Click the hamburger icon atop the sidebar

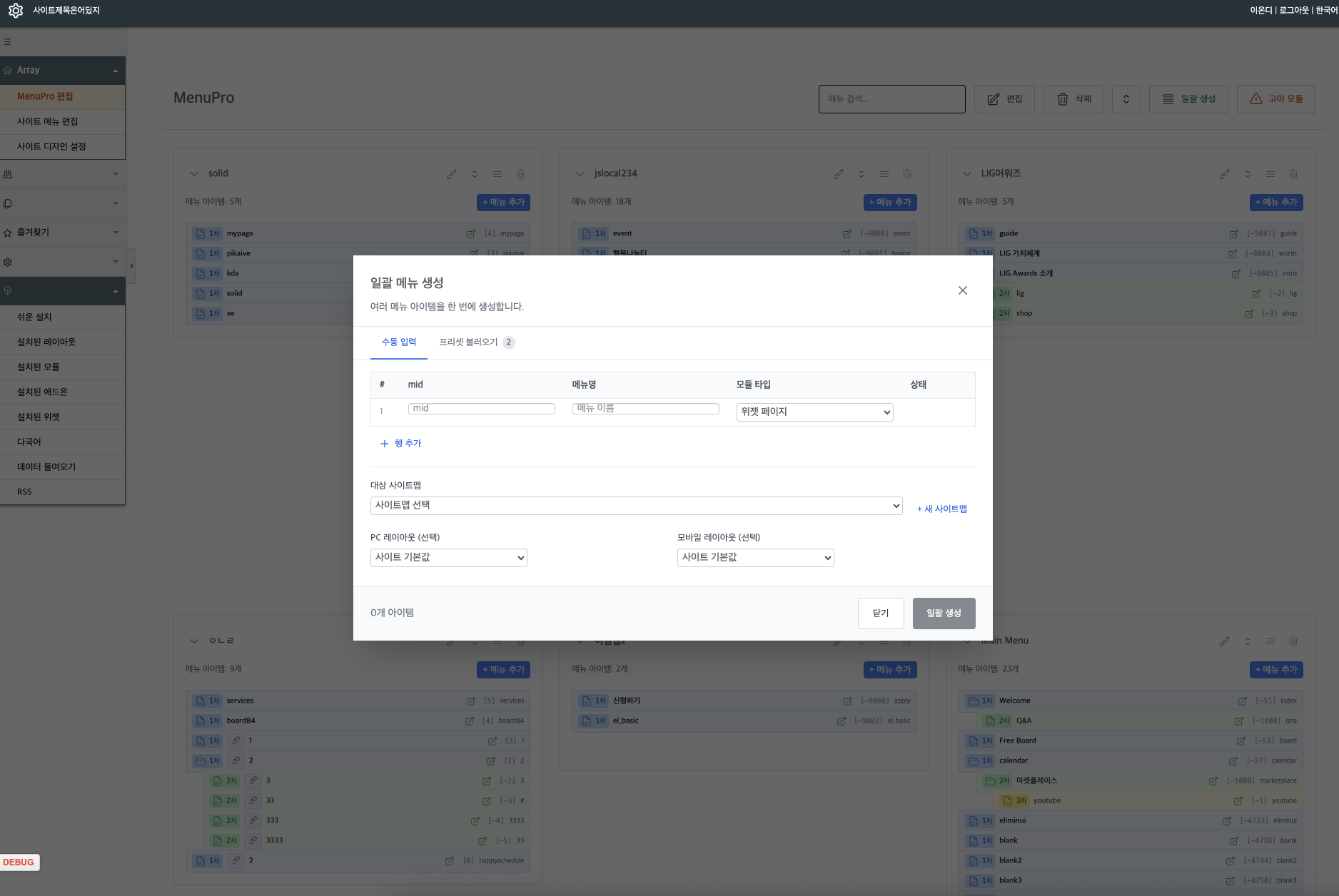8,42
